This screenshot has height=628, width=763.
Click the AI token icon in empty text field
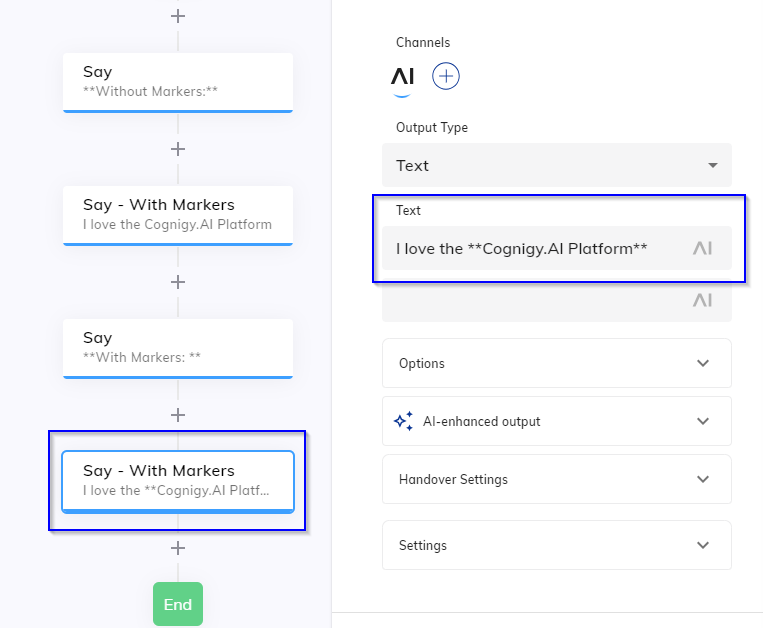[x=702, y=301]
